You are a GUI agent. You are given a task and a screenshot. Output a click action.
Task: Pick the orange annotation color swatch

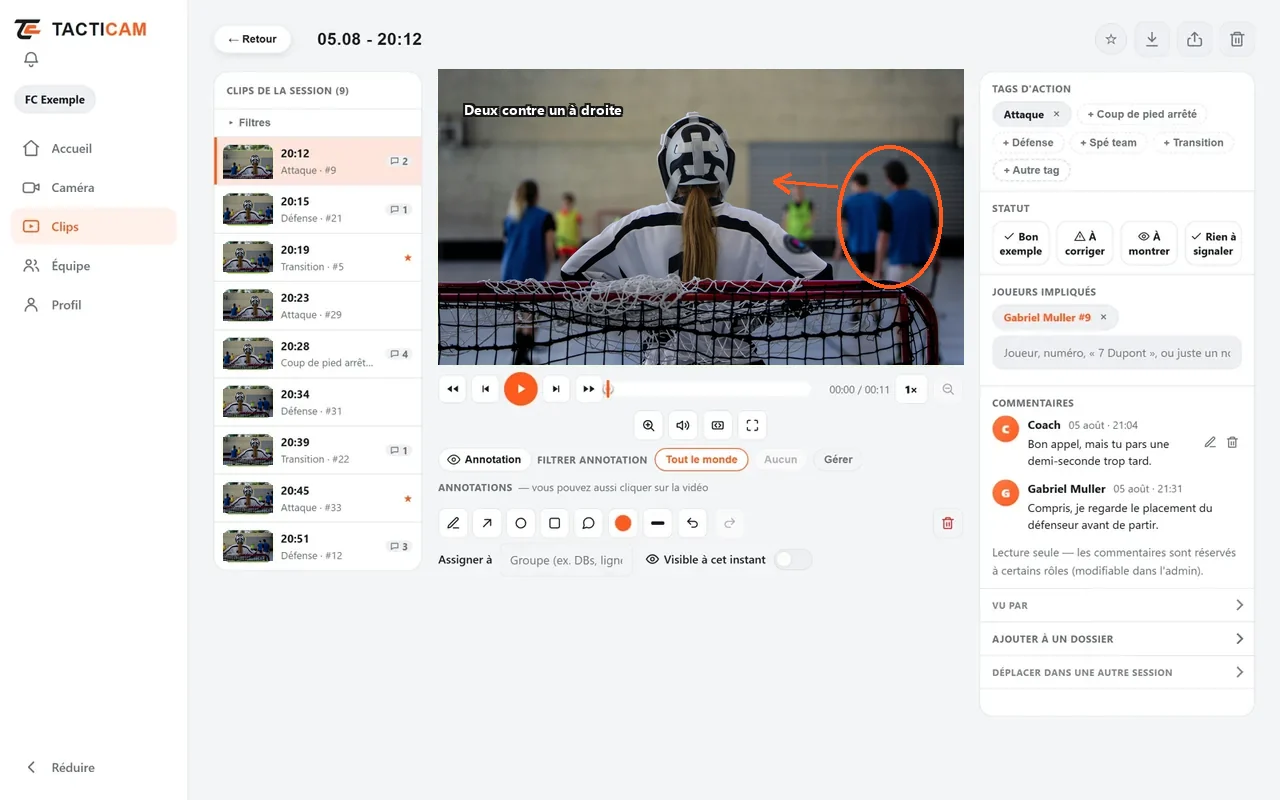(x=623, y=523)
